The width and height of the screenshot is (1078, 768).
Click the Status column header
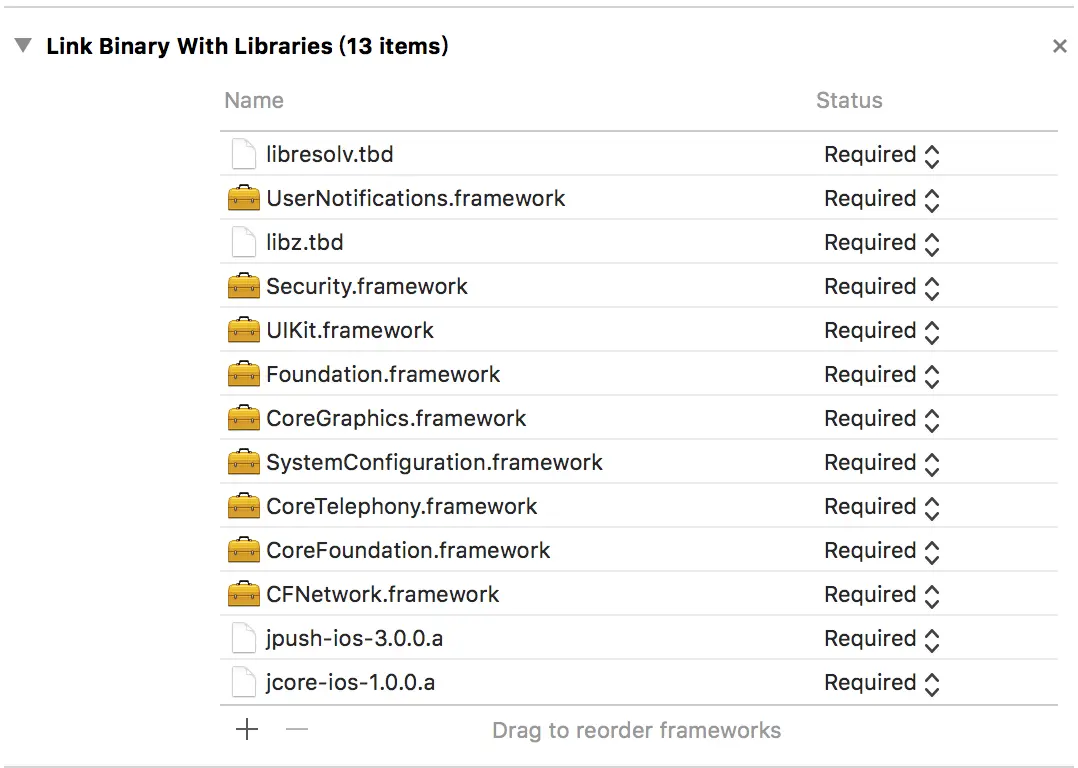849,100
